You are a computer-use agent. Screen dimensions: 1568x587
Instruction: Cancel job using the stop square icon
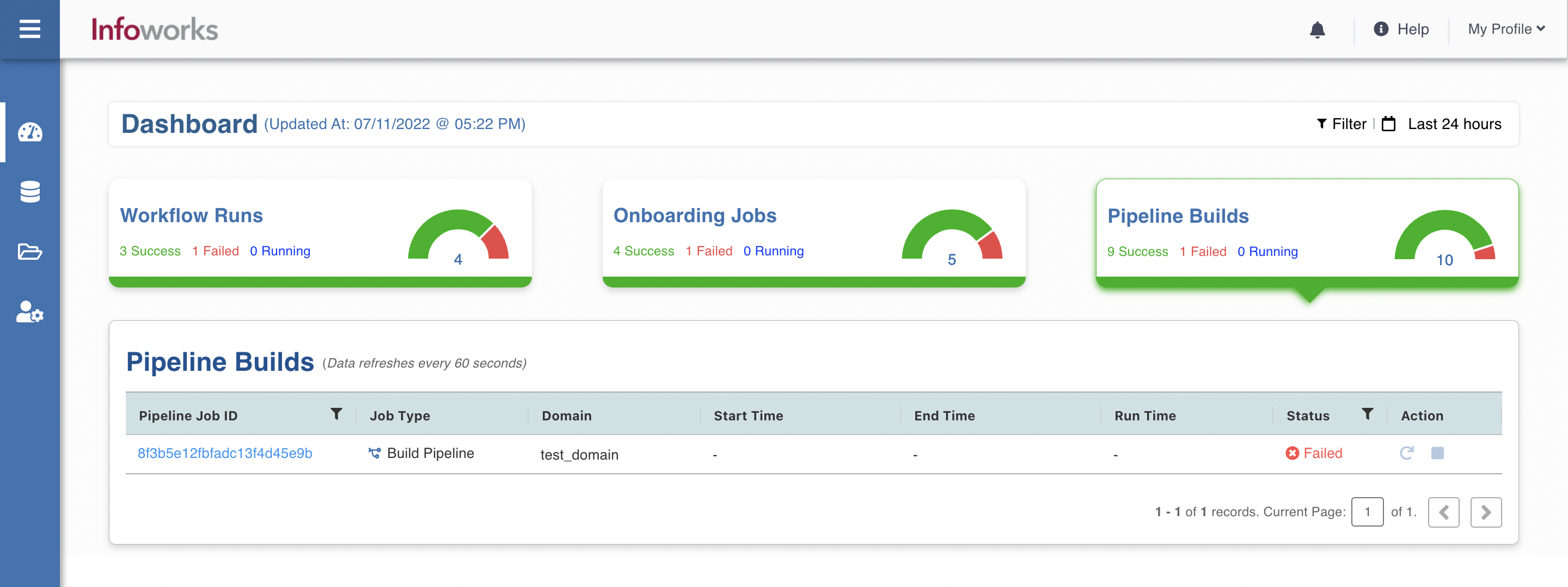click(x=1437, y=453)
